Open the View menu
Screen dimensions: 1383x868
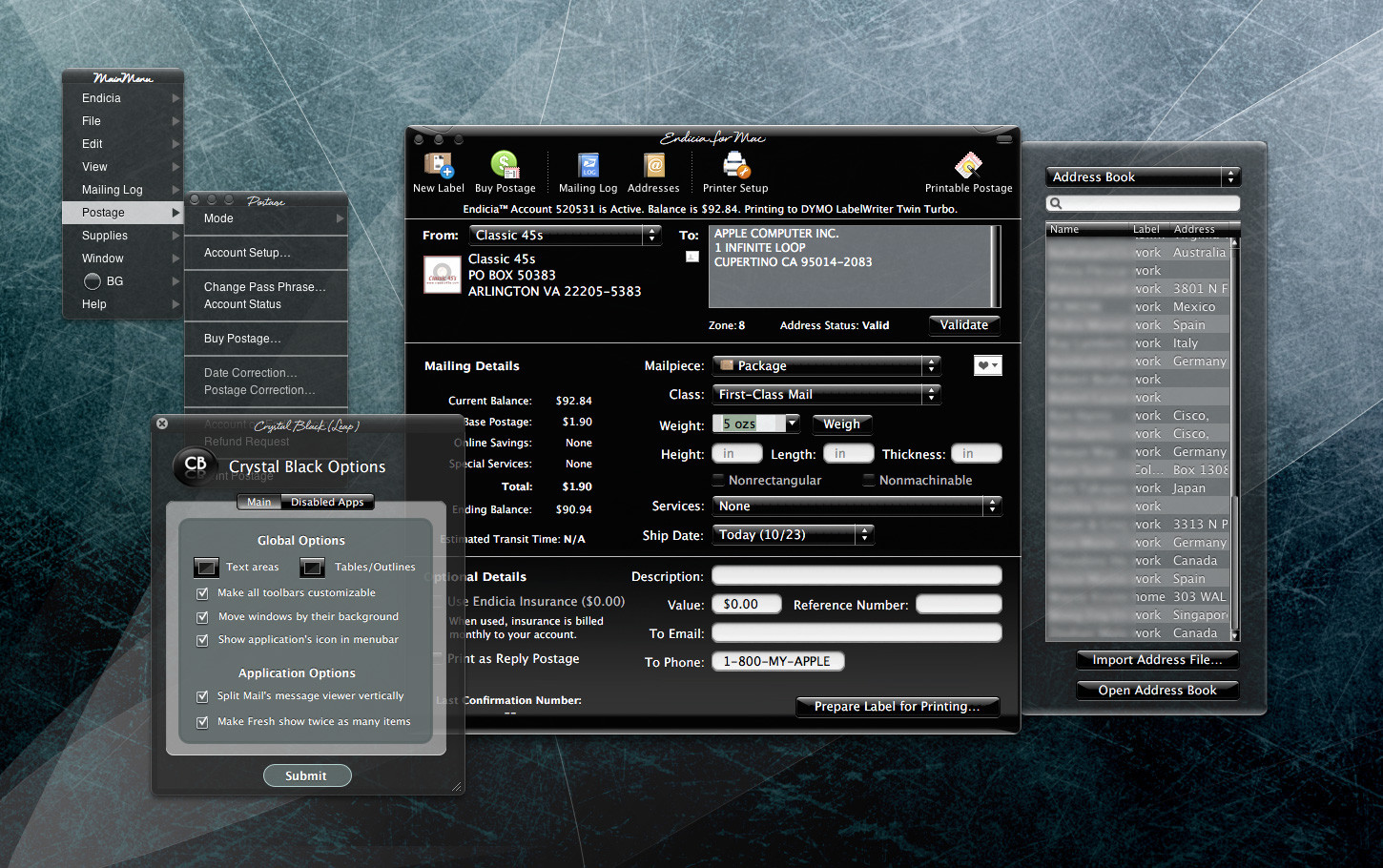pos(123,167)
